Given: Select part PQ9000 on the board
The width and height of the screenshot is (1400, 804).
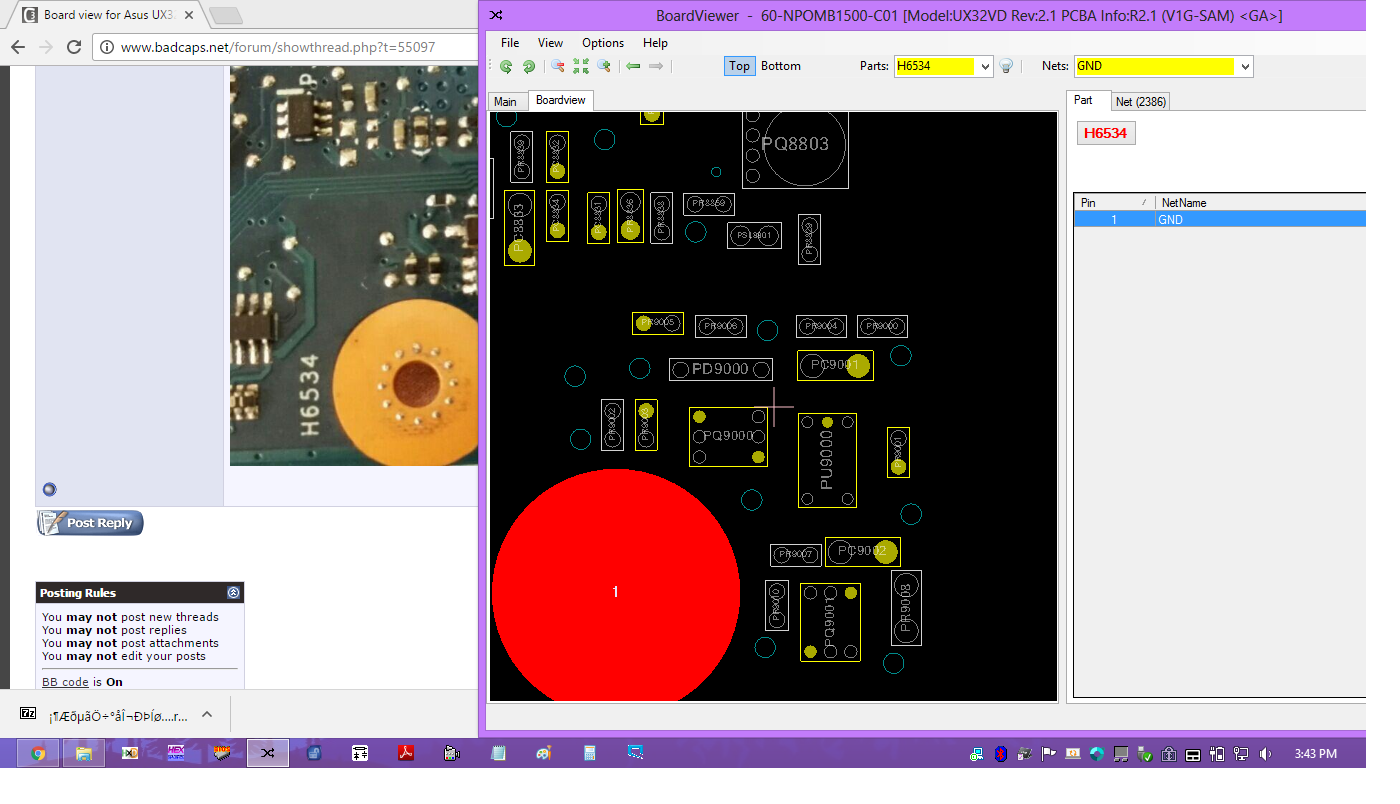Looking at the screenshot, I should tap(728, 436).
